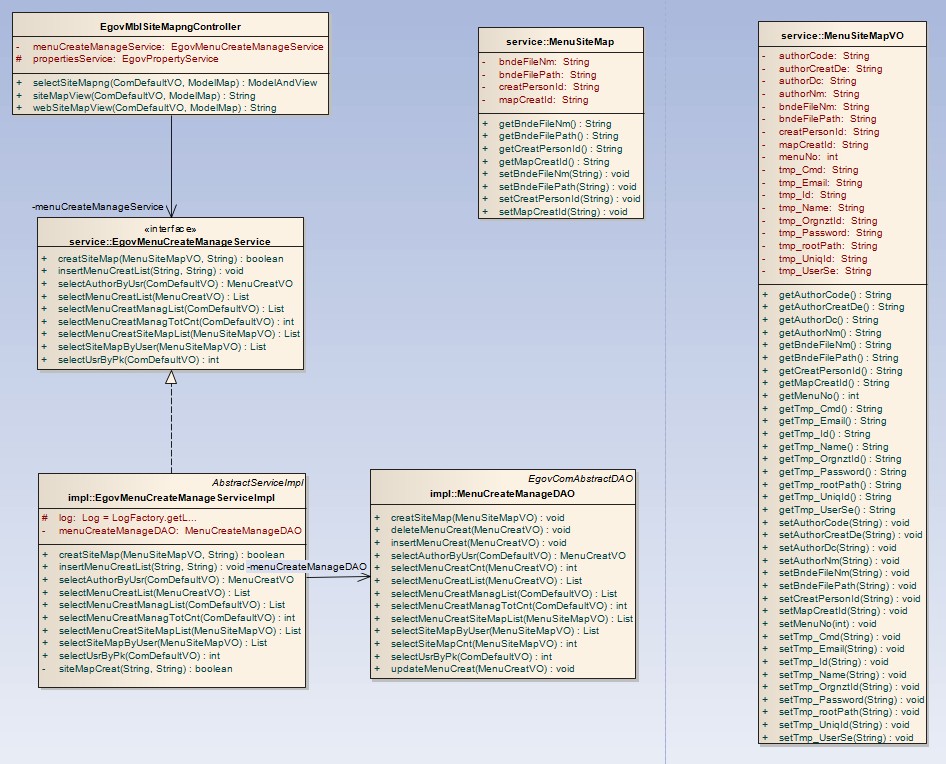Click the service::MenuSiteMapVO class header
Image resolution: width=946 pixels, height=764 pixels.
(x=842, y=35)
